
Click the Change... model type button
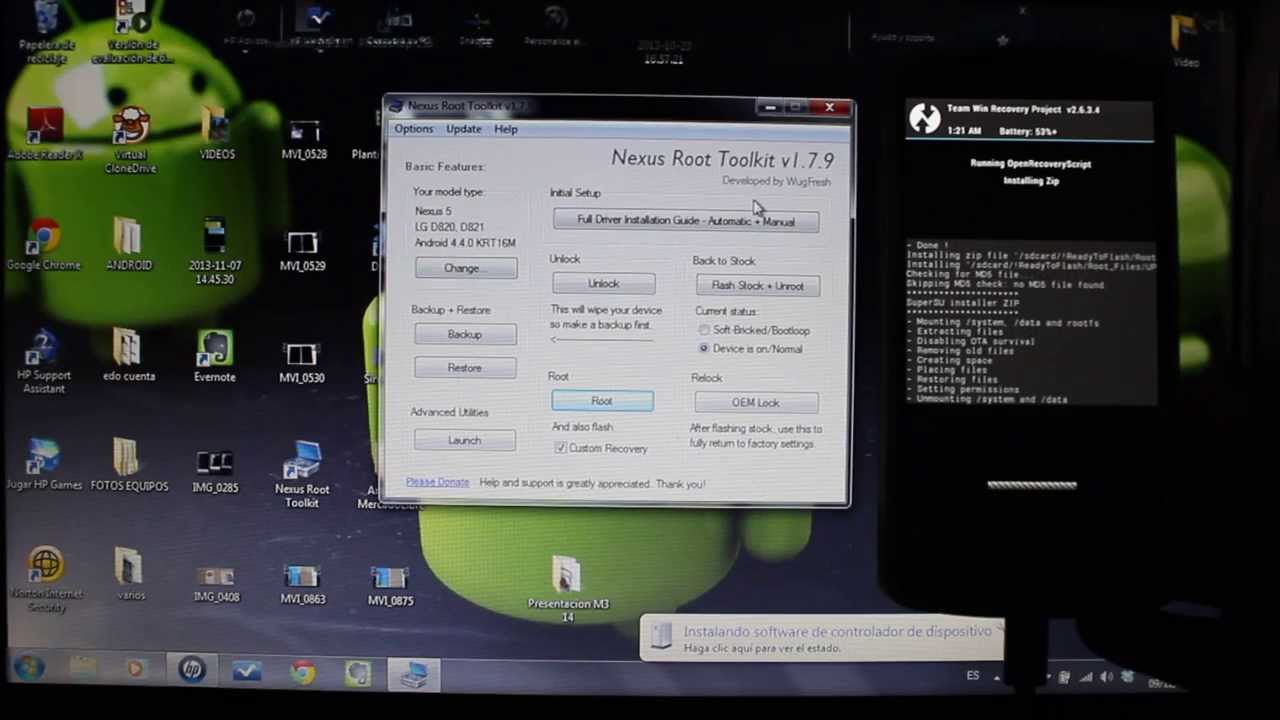tap(466, 268)
